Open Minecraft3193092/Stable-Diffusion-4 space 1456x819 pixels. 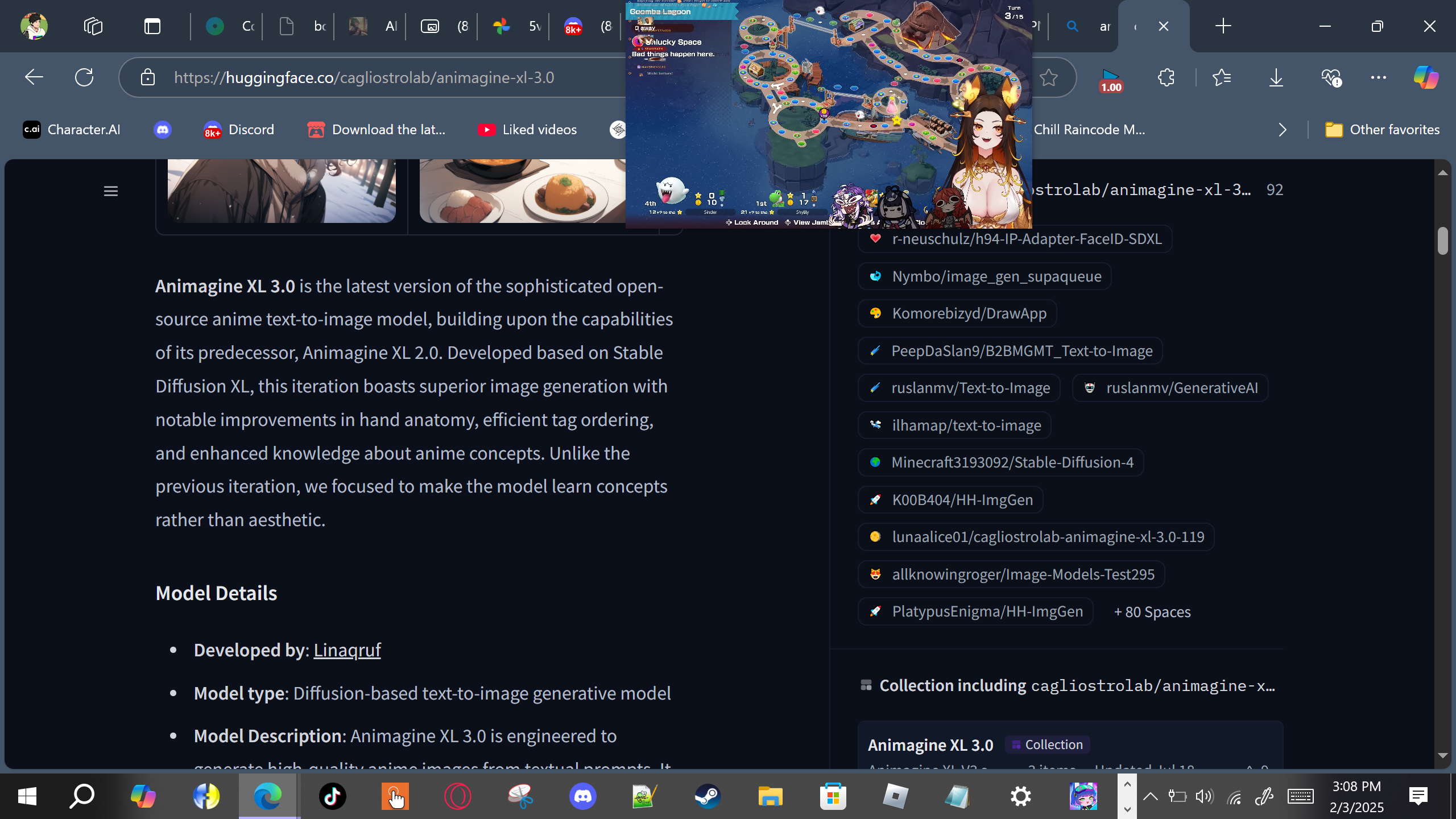[x=1001, y=462]
